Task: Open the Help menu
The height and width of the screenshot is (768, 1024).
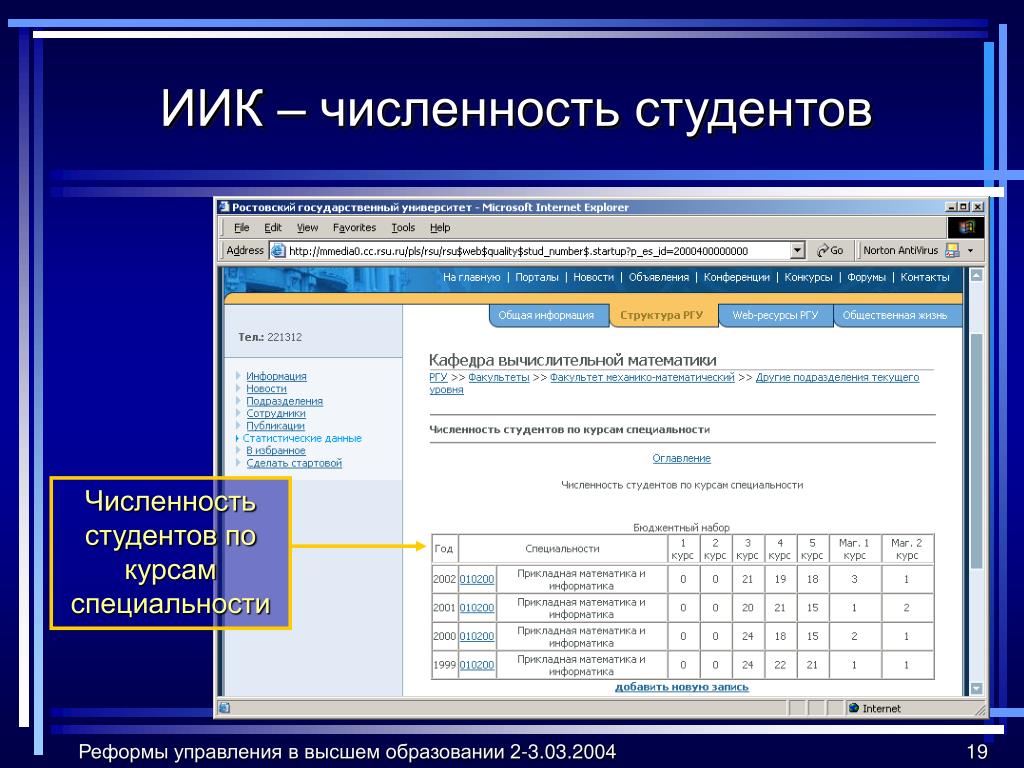Action: (440, 227)
